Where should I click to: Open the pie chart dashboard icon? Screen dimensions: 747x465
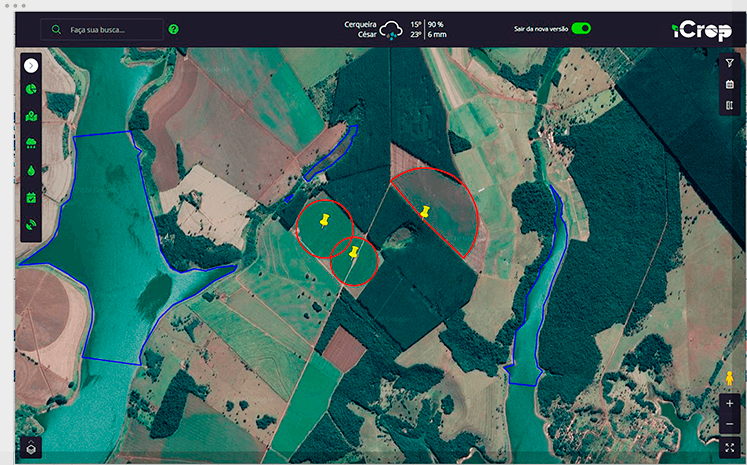coord(31,90)
